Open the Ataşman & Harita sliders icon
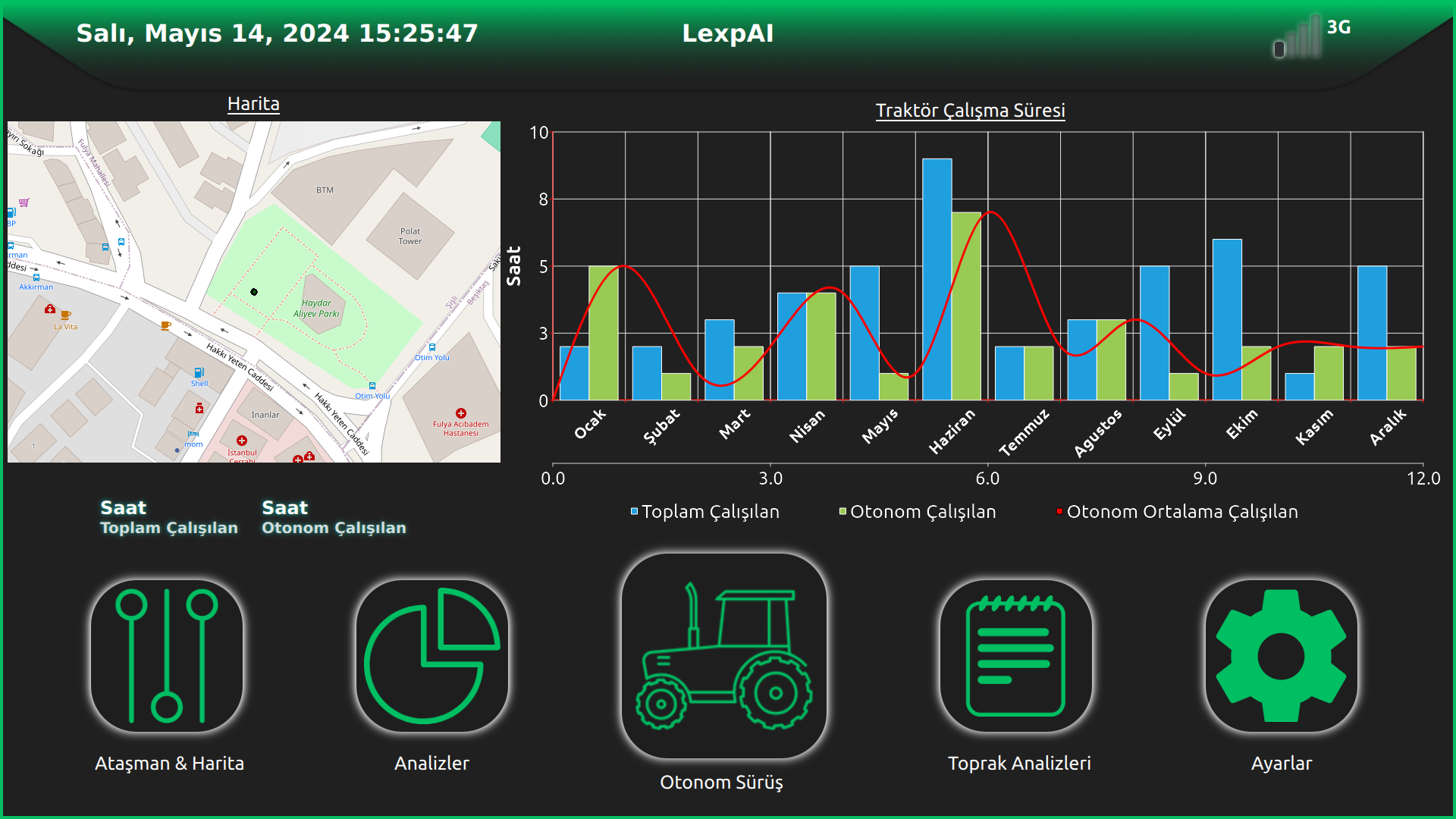1456x819 pixels. click(x=167, y=656)
